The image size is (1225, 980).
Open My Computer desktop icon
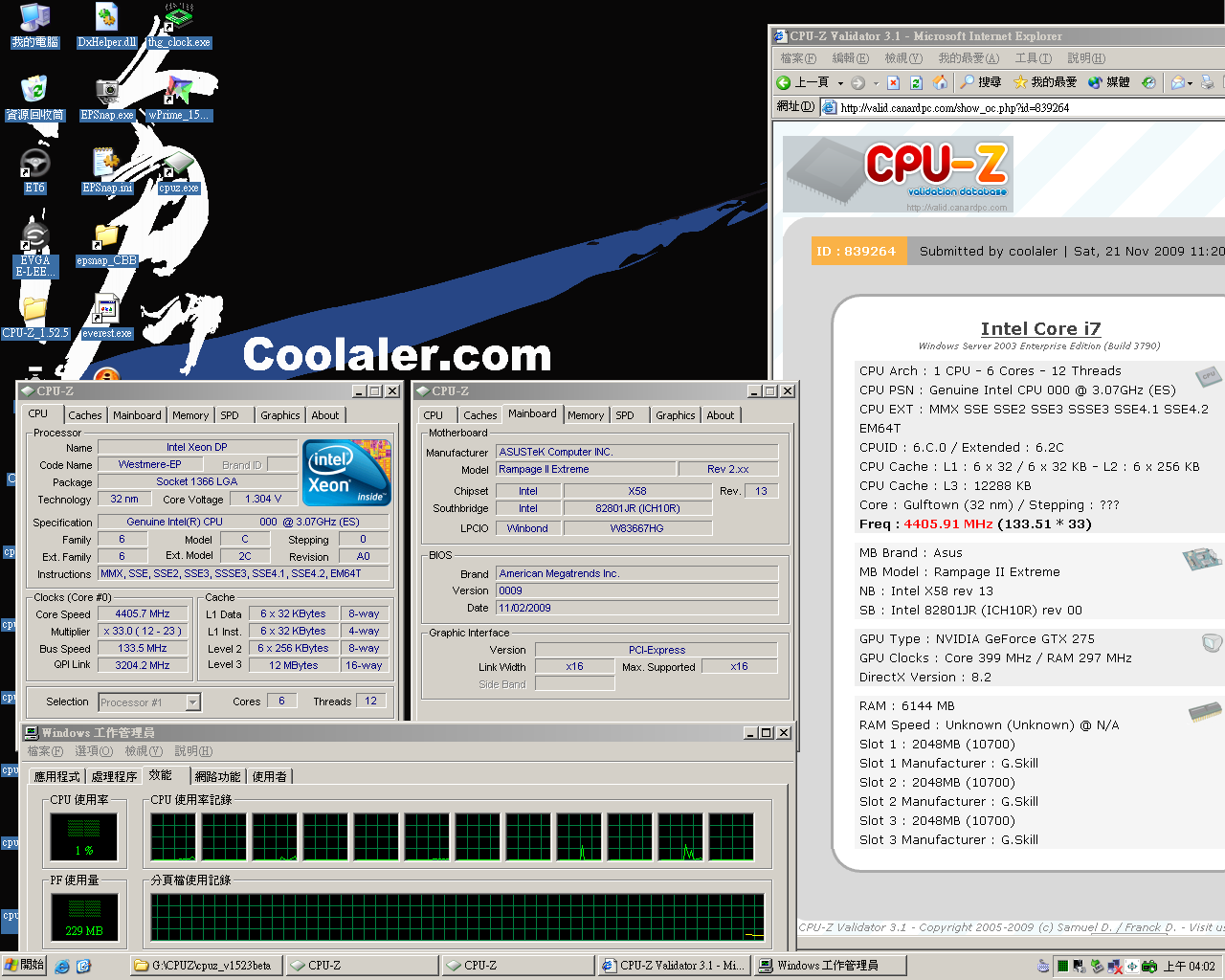34,27
